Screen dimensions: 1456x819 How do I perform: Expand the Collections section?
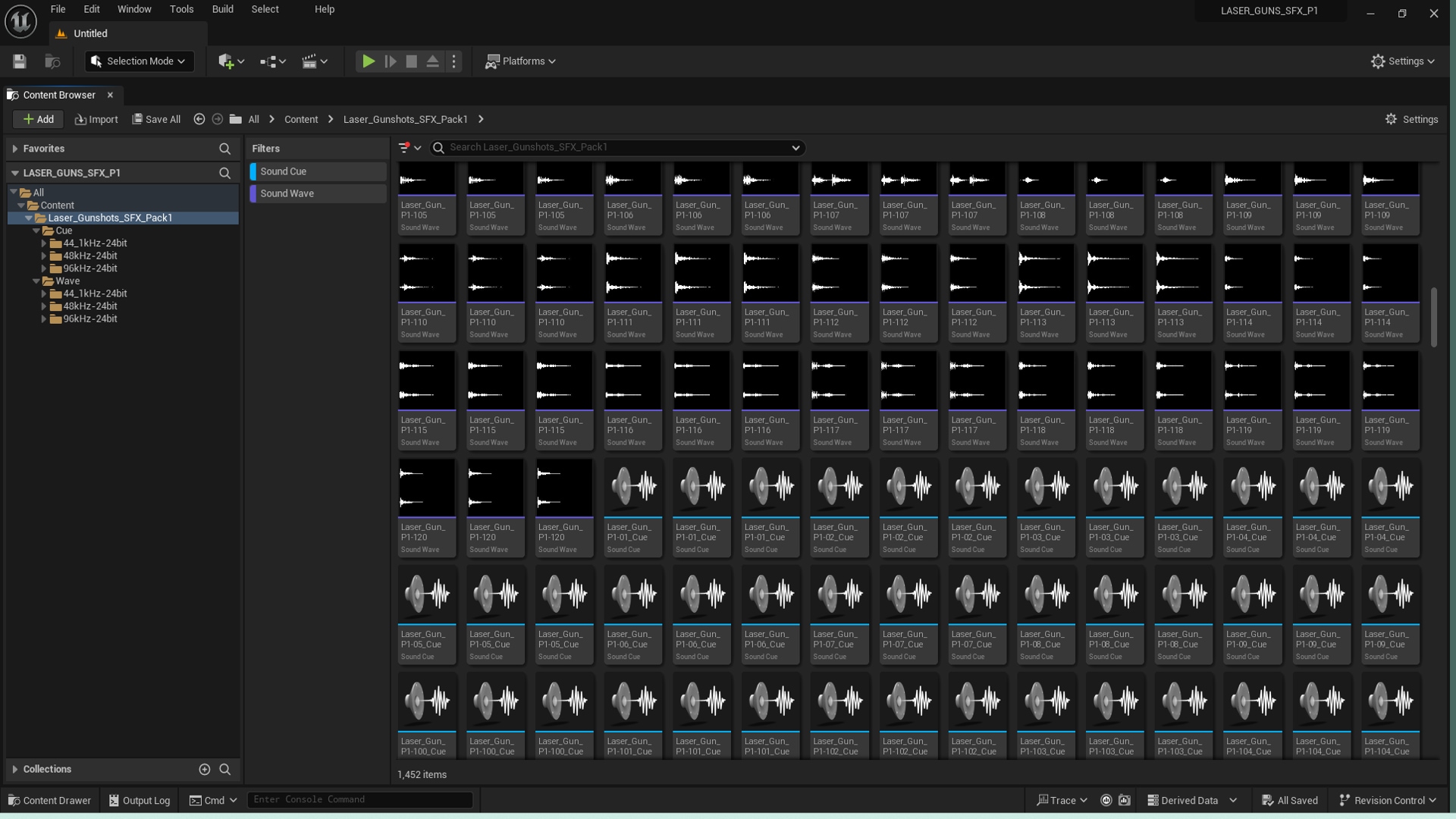coord(15,769)
